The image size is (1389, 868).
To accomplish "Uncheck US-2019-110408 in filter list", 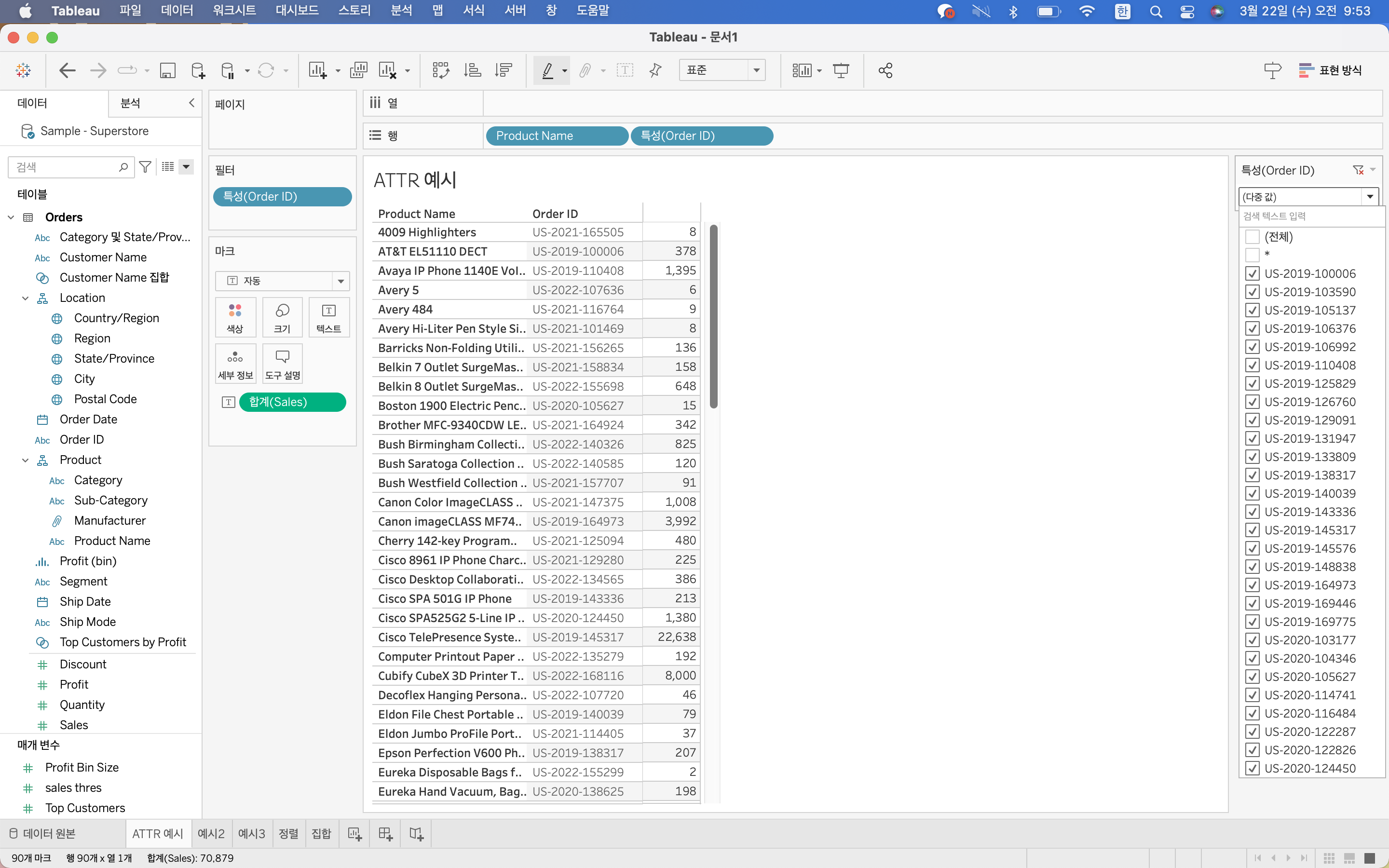I will click(x=1253, y=365).
